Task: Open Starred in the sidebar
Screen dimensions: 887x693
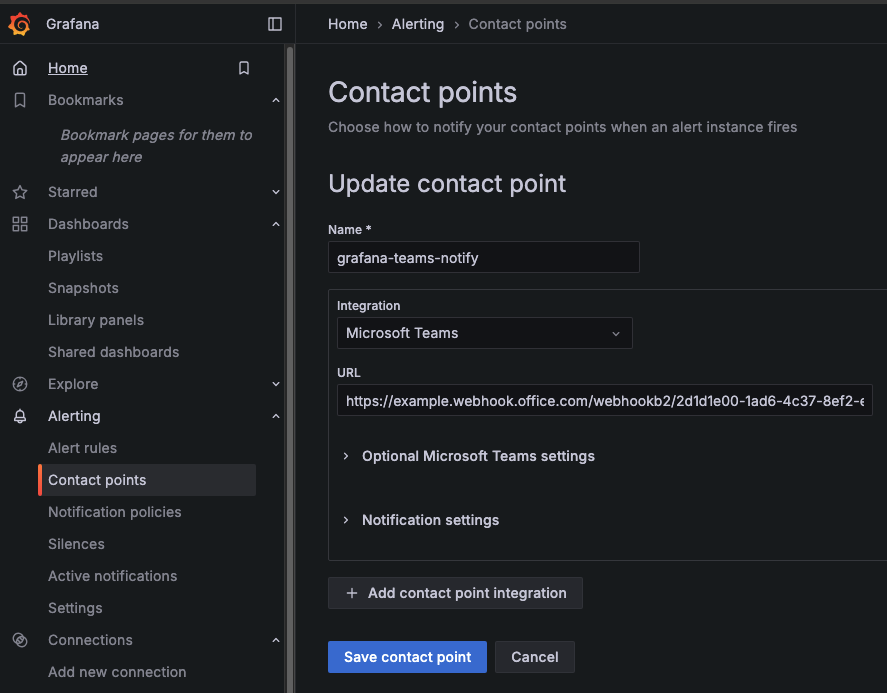Action: coord(72,192)
